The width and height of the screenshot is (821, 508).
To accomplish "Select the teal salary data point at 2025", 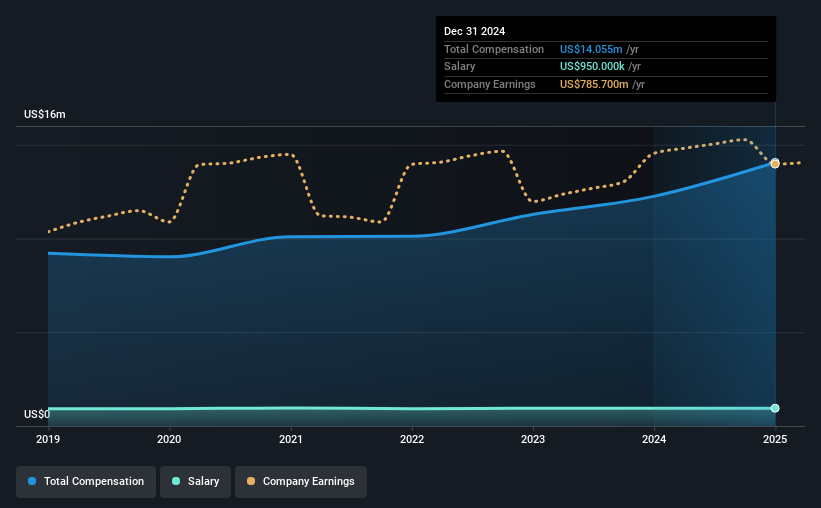I will pyautogui.click(x=775, y=408).
